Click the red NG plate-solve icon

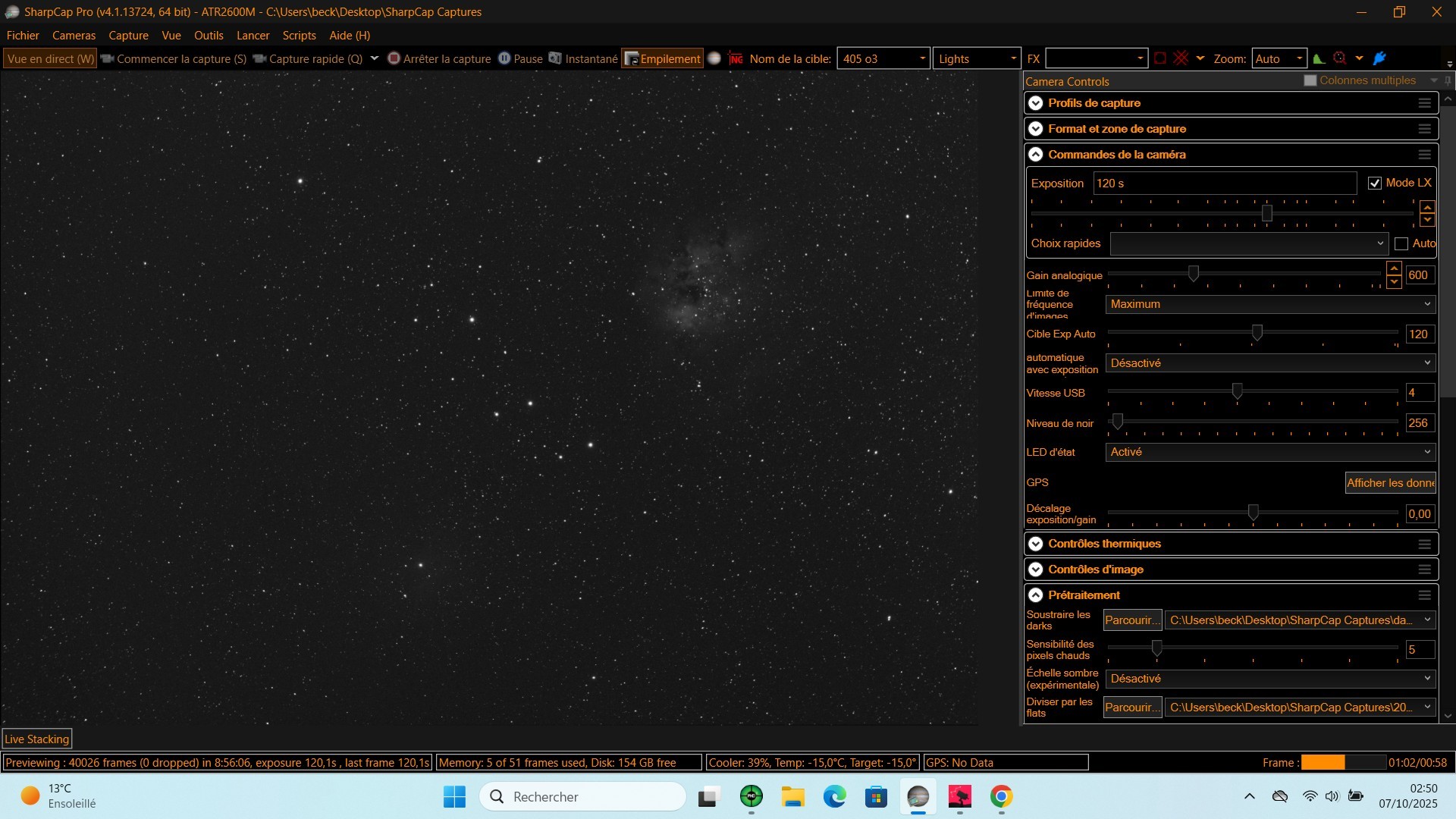click(x=736, y=58)
